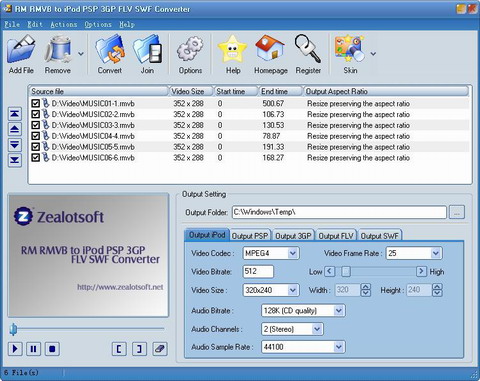Click the Output Aspect Ratio column header
This screenshot has height=381, width=480.
[387, 91]
